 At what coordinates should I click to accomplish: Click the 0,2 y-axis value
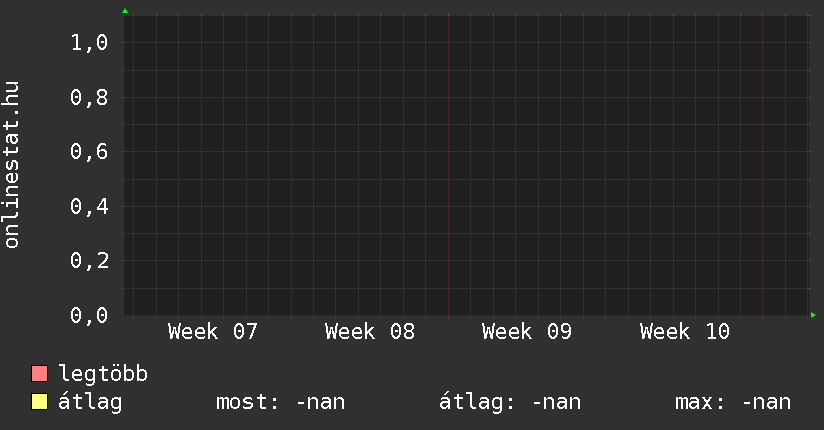[x=89, y=261]
